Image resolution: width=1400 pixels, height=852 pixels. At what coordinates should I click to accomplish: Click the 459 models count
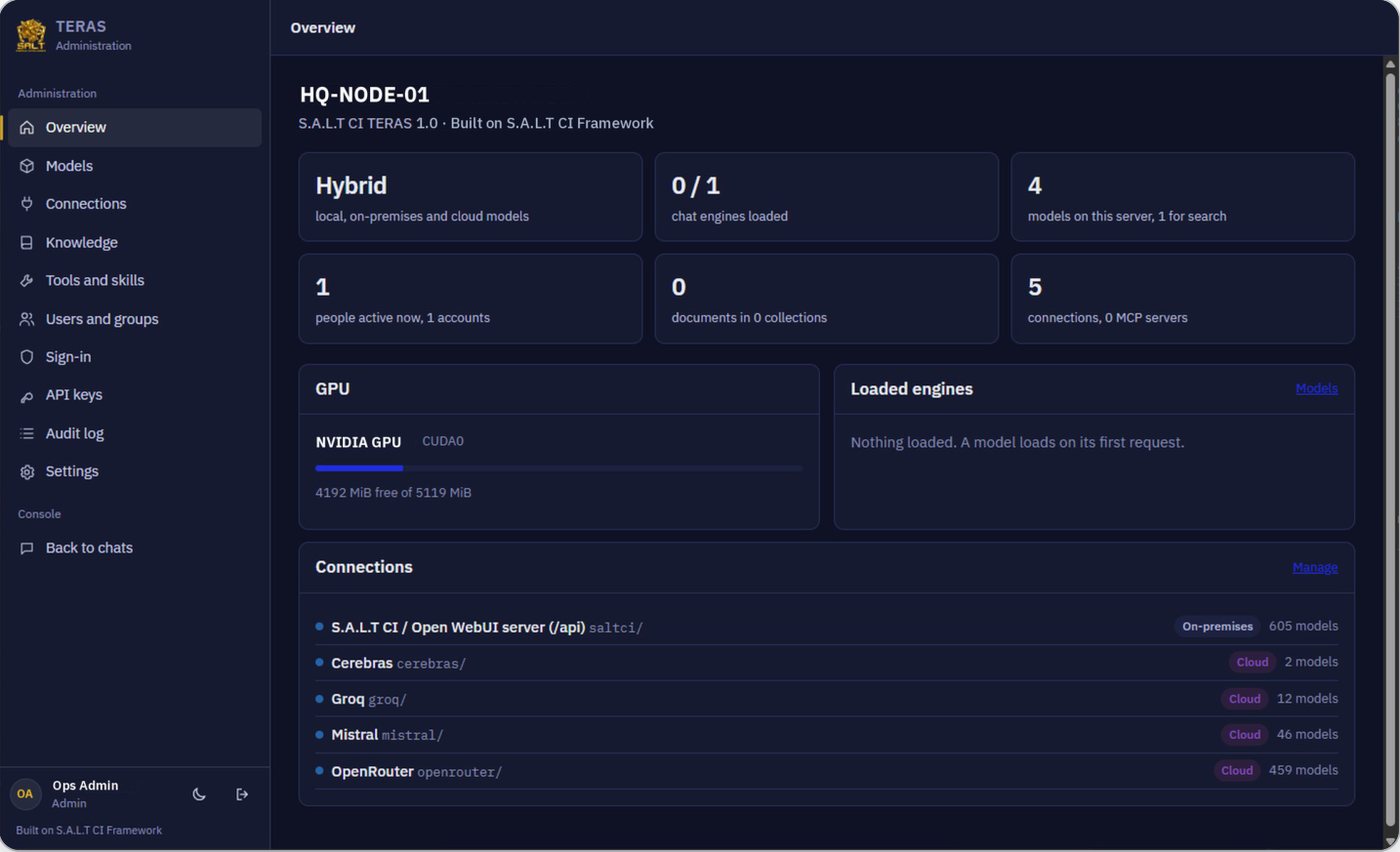tap(1303, 771)
